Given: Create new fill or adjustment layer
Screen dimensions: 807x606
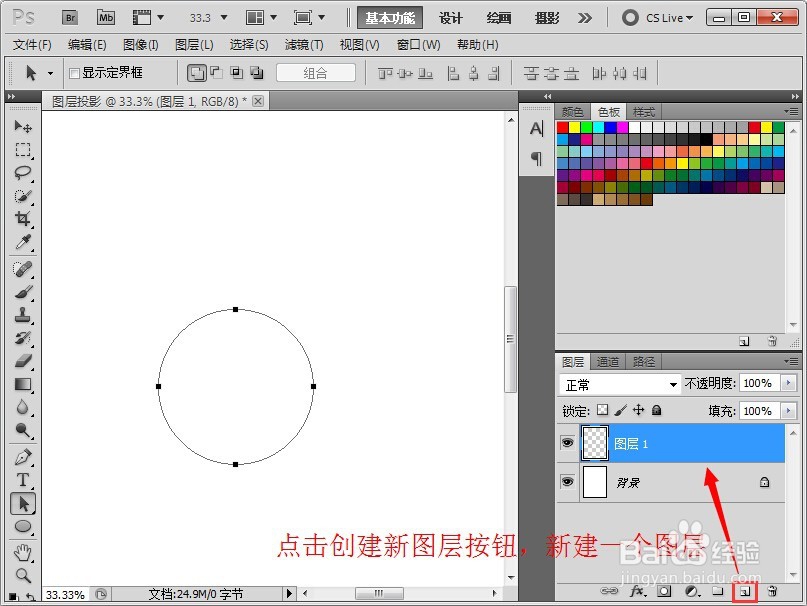Looking at the screenshot, I should tap(692, 591).
